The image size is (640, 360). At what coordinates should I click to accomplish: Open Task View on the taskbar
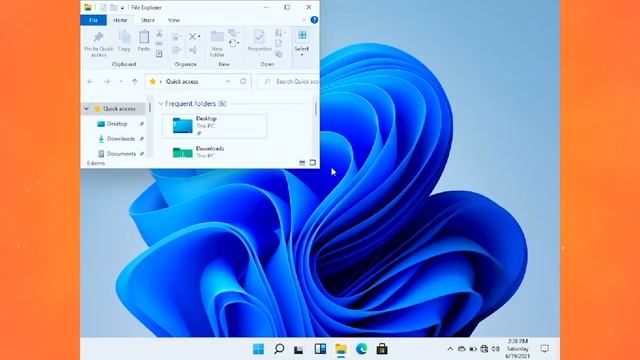point(299,349)
